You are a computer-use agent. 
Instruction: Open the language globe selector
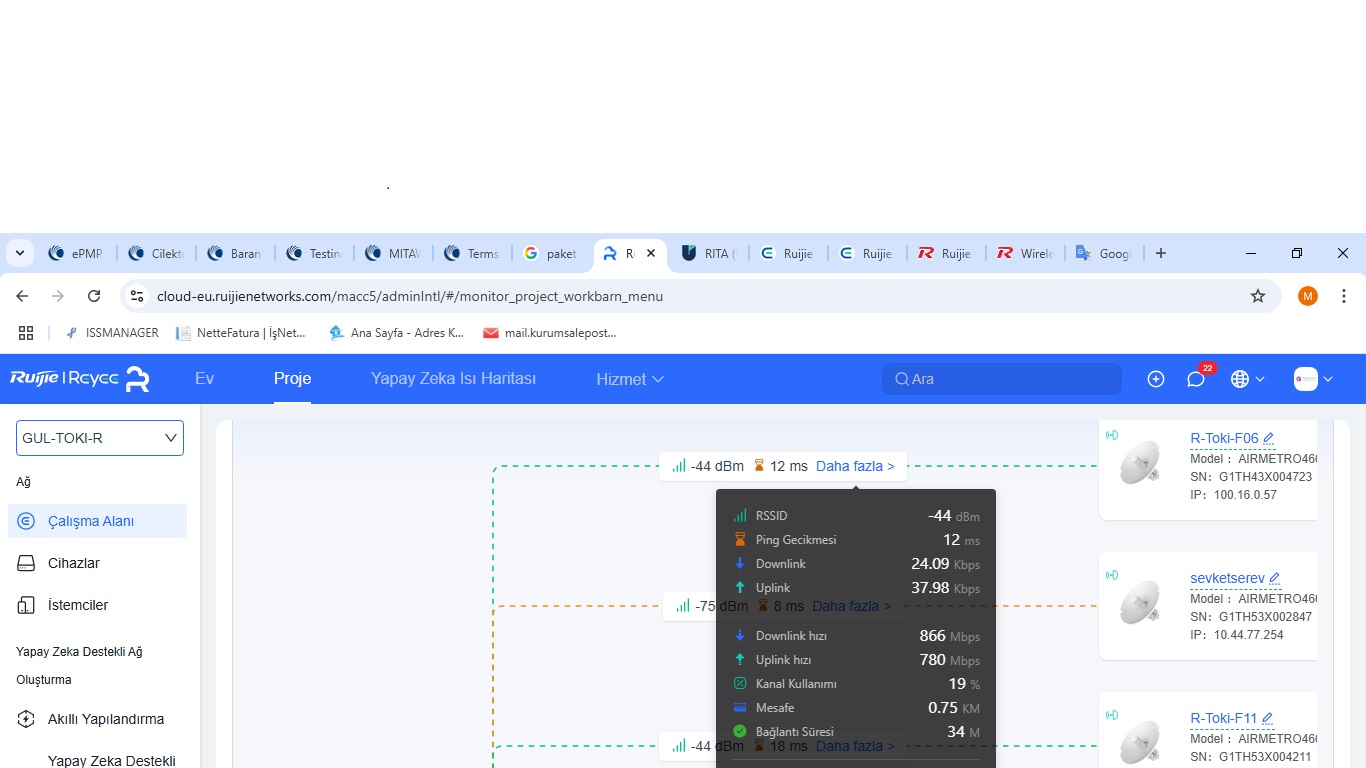(x=1247, y=379)
